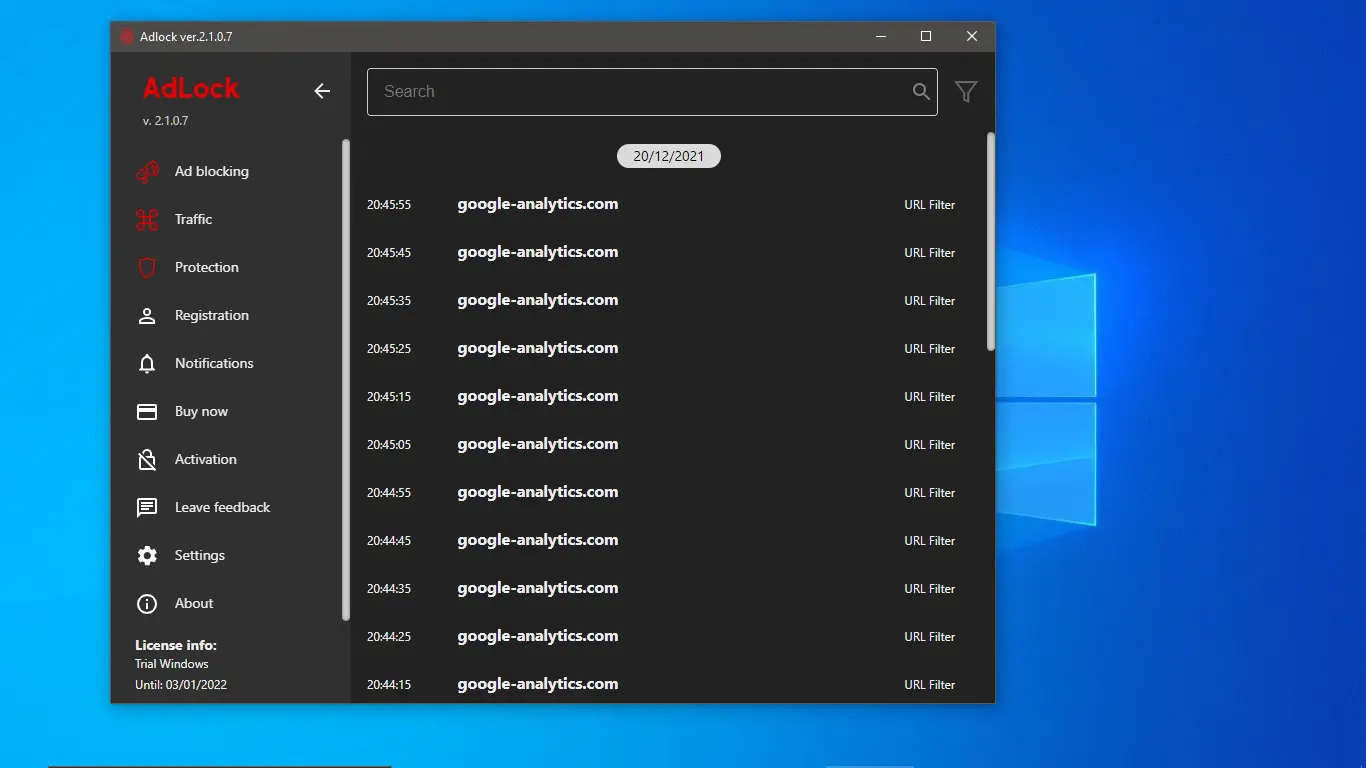Open About using the info icon

[x=147, y=603]
